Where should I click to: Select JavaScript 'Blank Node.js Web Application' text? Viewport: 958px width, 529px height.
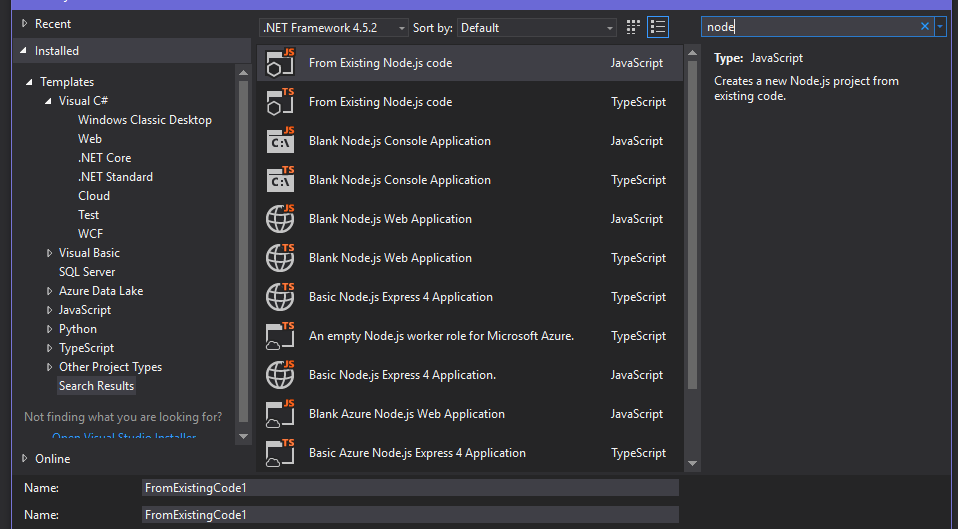(x=390, y=219)
